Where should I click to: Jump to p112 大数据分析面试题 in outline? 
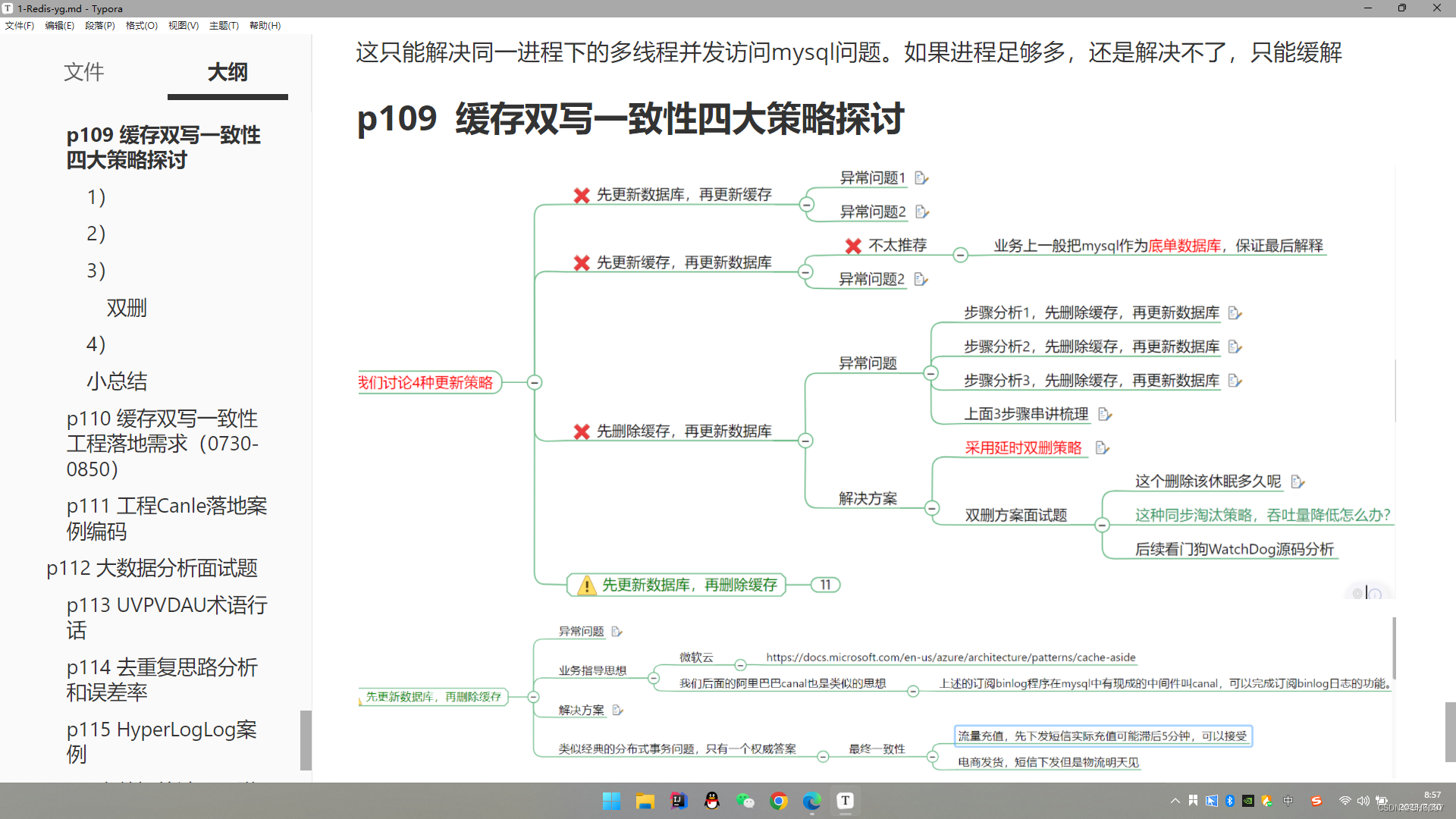(x=152, y=568)
